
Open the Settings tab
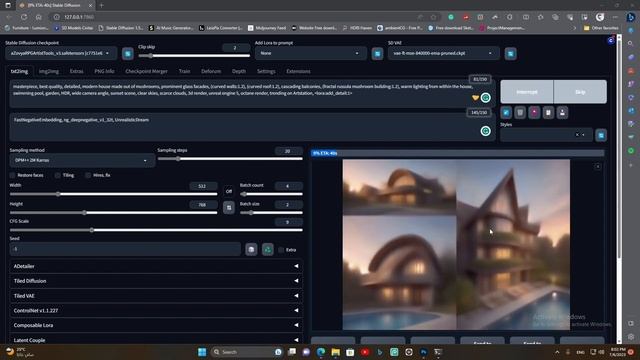pyautogui.click(x=266, y=71)
